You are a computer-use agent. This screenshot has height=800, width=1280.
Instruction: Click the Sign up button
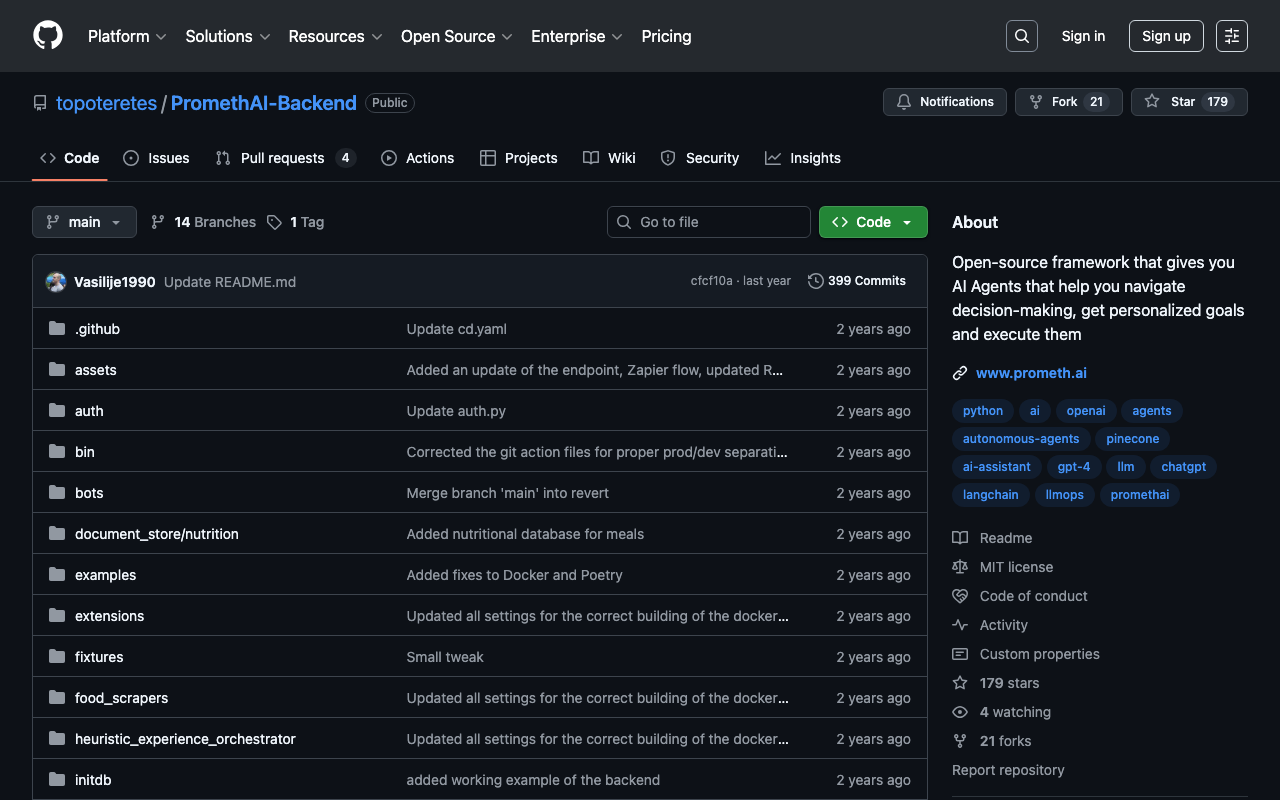point(1166,36)
